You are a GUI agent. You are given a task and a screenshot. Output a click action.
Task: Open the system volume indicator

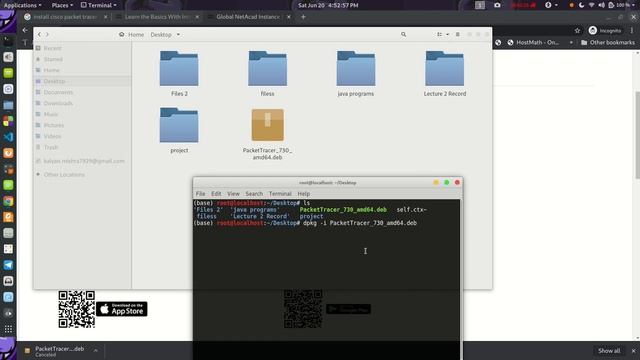point(601,5)
